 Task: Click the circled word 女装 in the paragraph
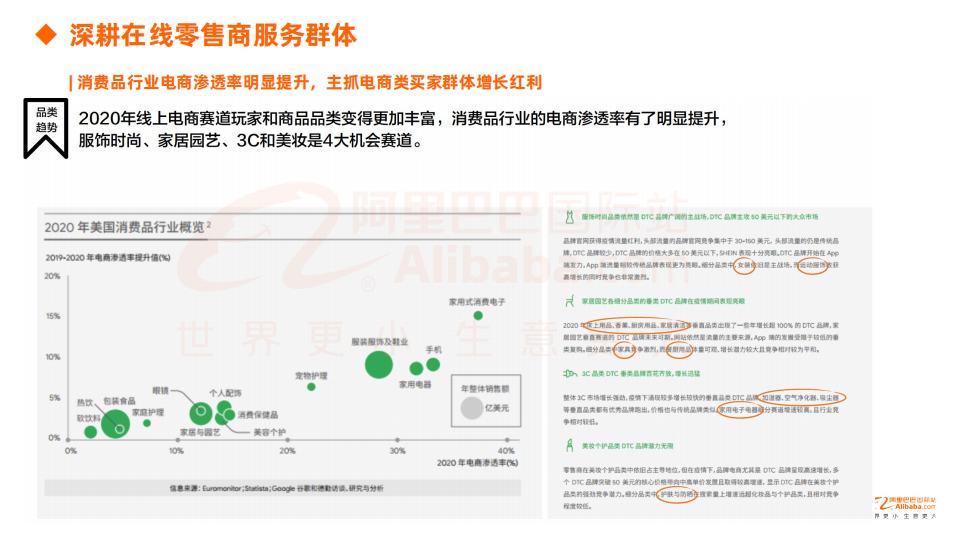(744, 266)
